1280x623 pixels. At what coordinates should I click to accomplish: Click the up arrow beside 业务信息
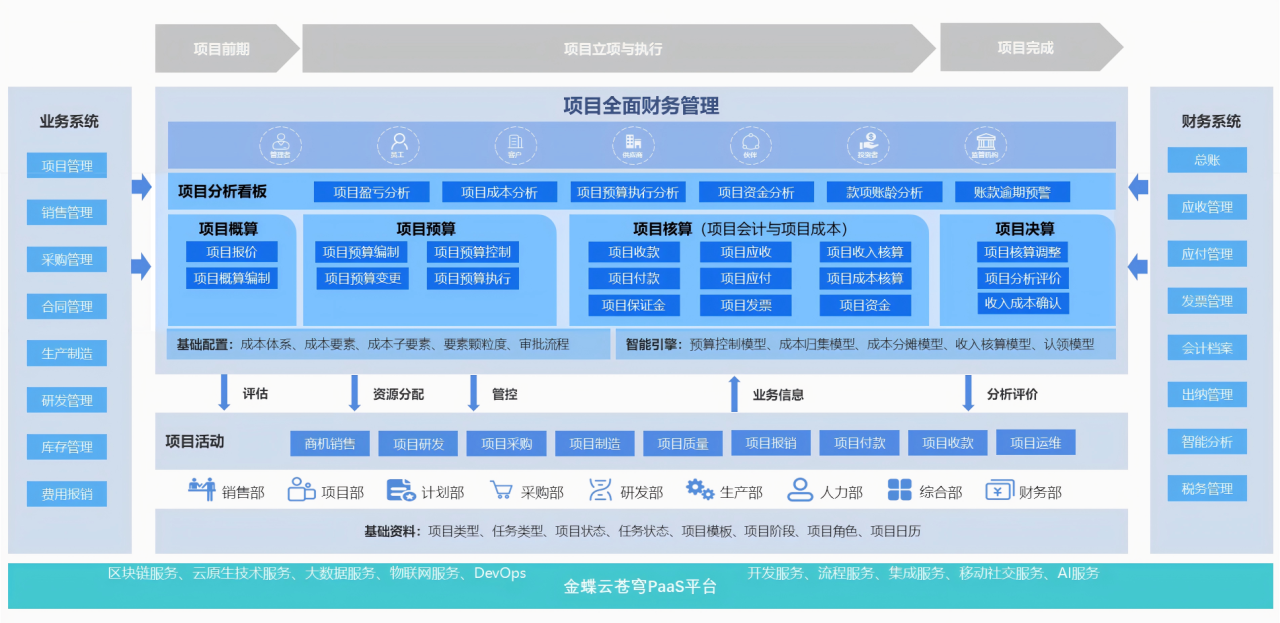[734, 393]
